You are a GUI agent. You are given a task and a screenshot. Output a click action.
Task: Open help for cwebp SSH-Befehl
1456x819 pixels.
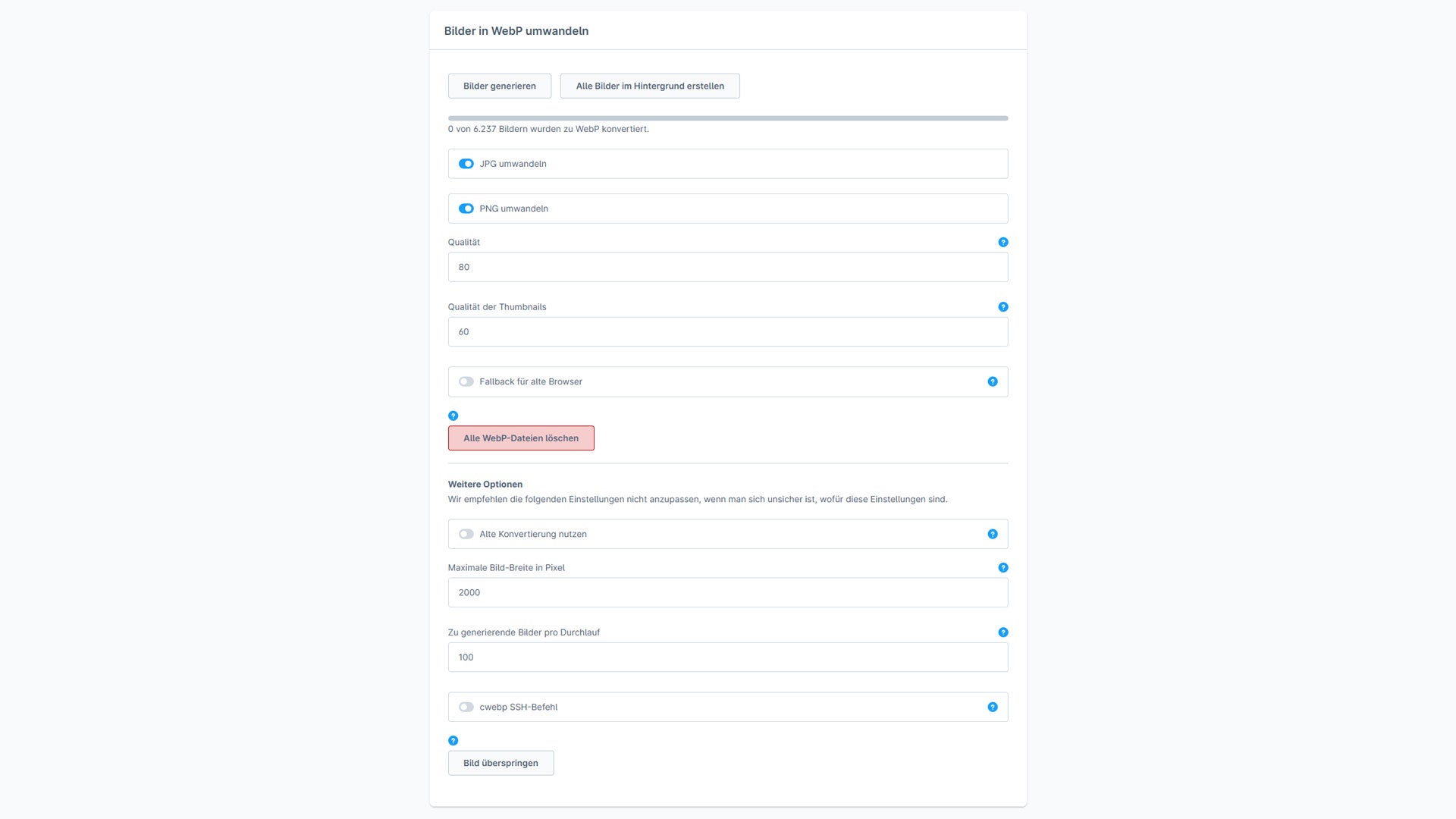pos(993,707)
